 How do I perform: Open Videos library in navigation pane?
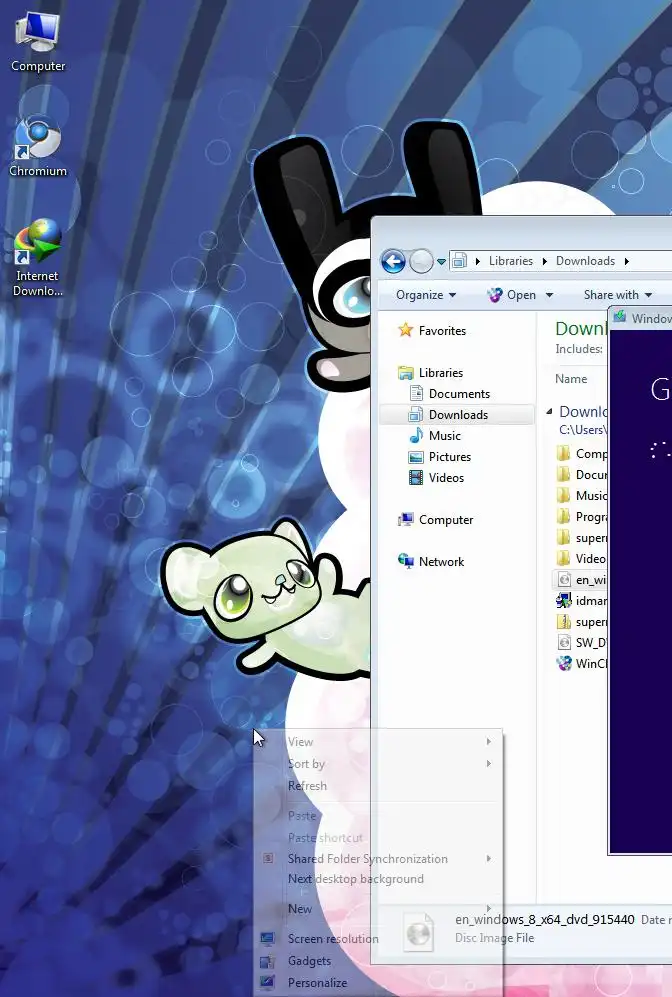446,478
